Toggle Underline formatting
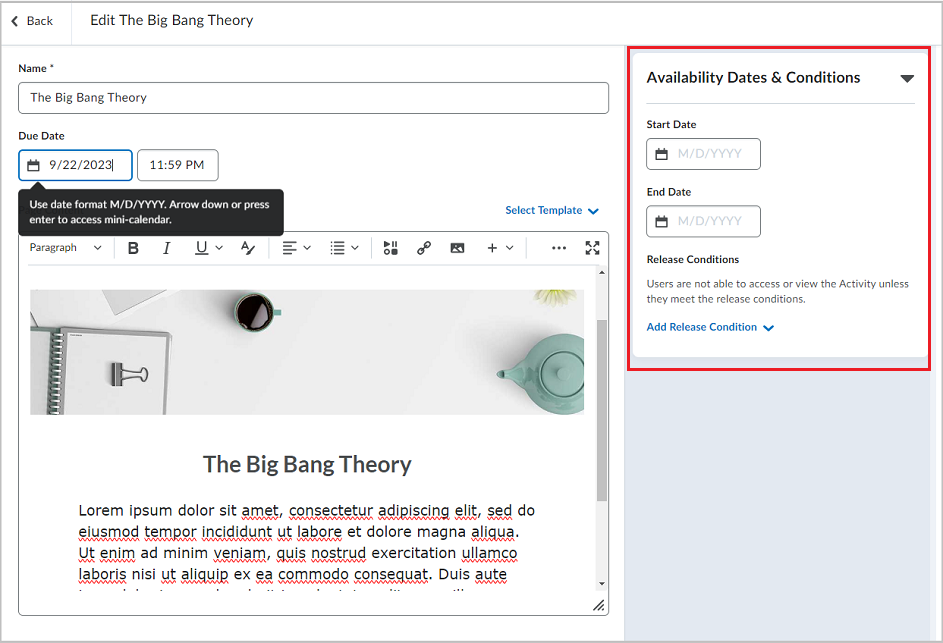 (201, 248)
